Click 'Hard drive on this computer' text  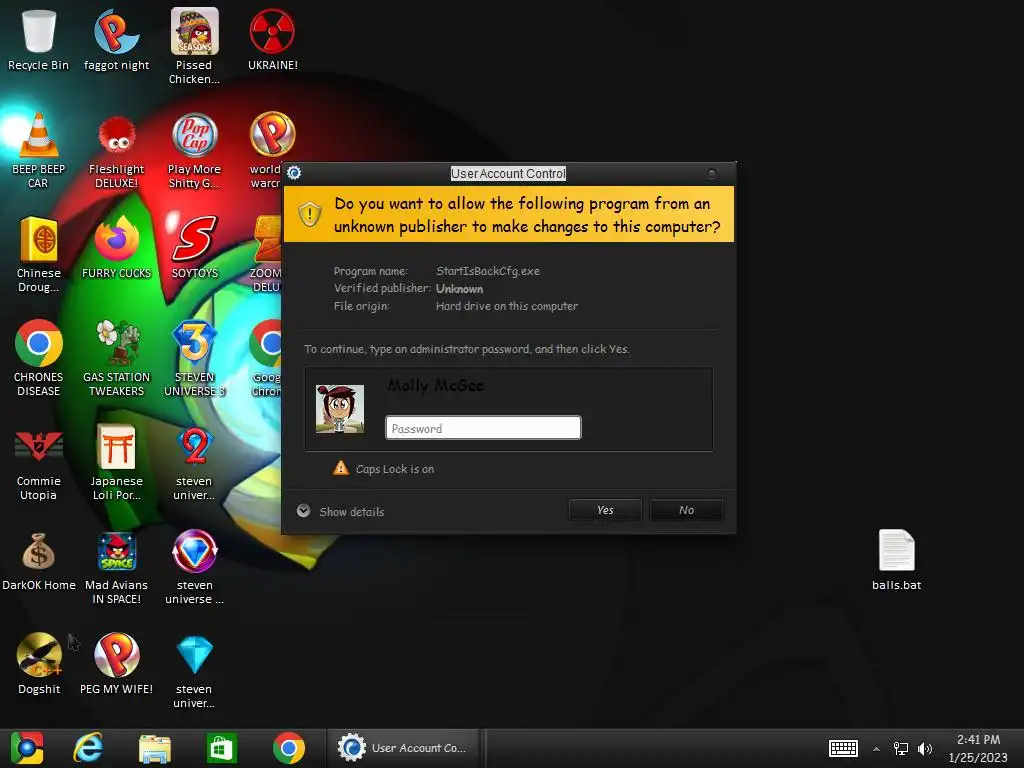(507, 306)
